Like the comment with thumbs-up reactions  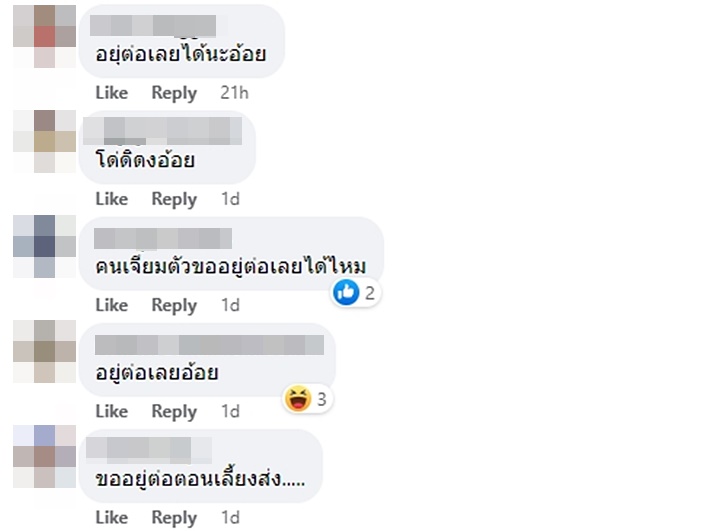tap(111, 305)
